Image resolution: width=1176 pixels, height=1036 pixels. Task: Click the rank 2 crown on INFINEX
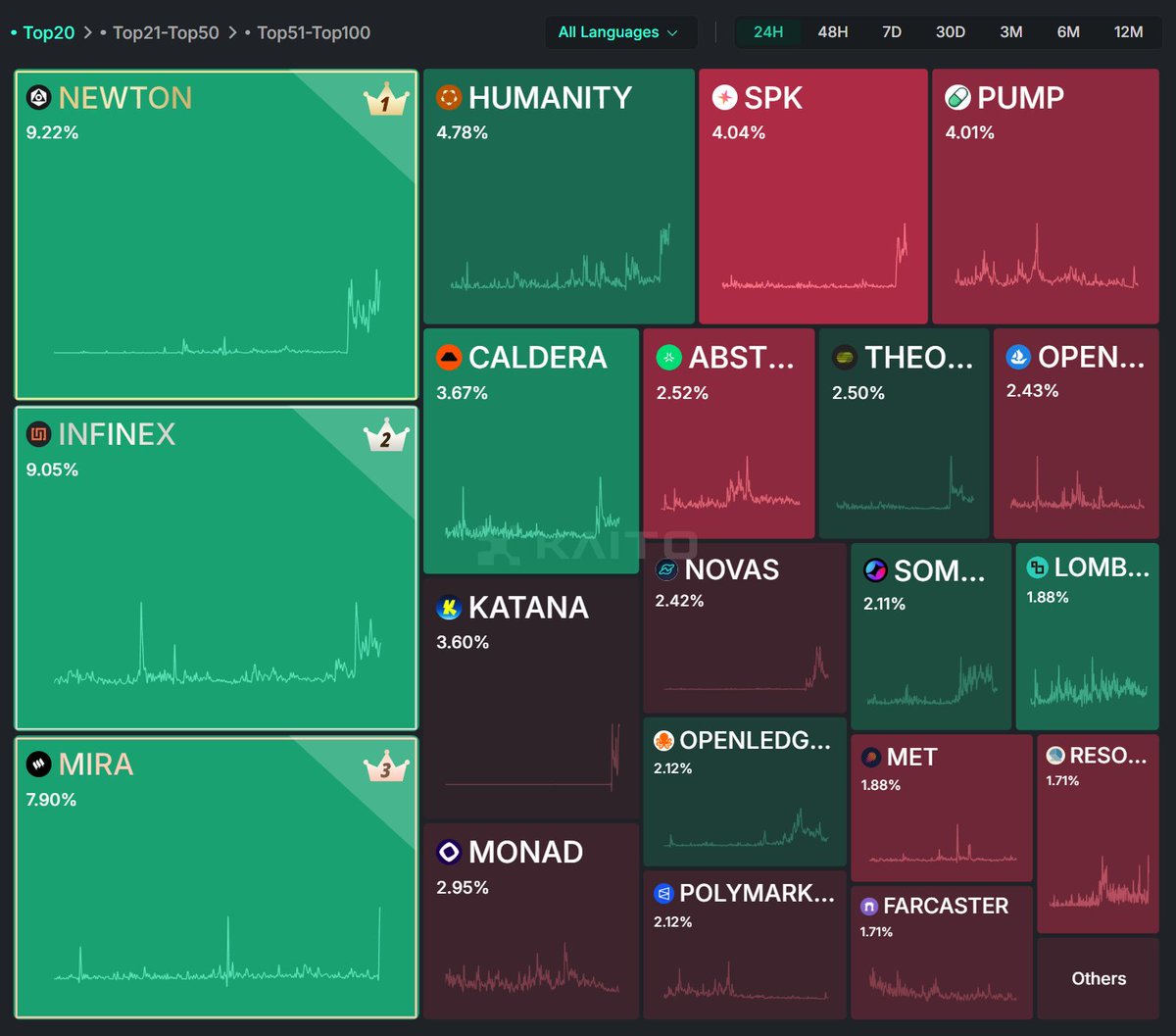point(385,436)
